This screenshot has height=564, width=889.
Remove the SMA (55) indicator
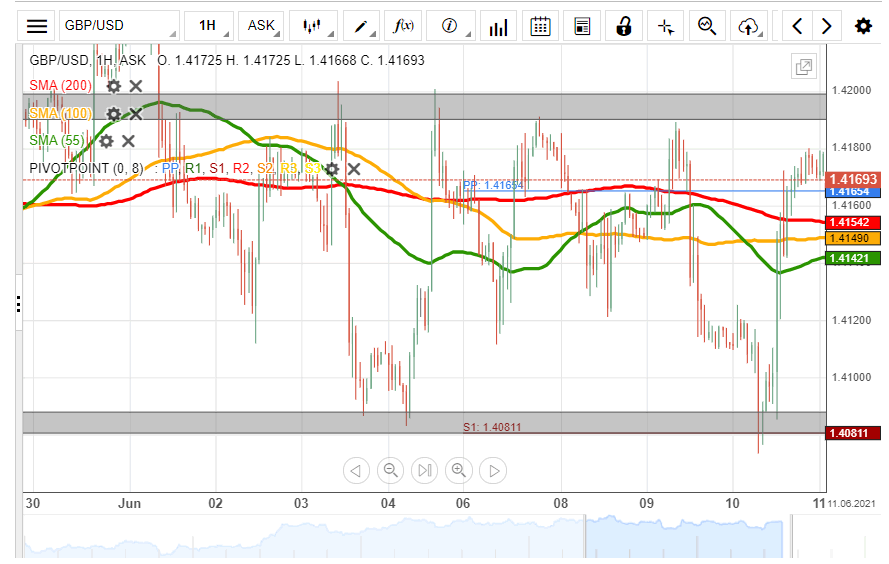[x=128, y=141]
